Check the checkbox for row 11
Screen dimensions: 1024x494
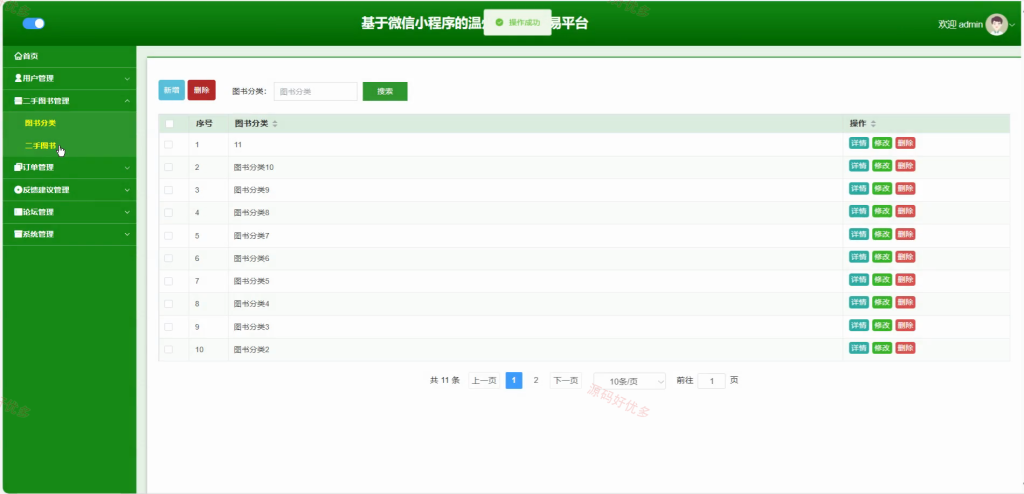(168, 144)
